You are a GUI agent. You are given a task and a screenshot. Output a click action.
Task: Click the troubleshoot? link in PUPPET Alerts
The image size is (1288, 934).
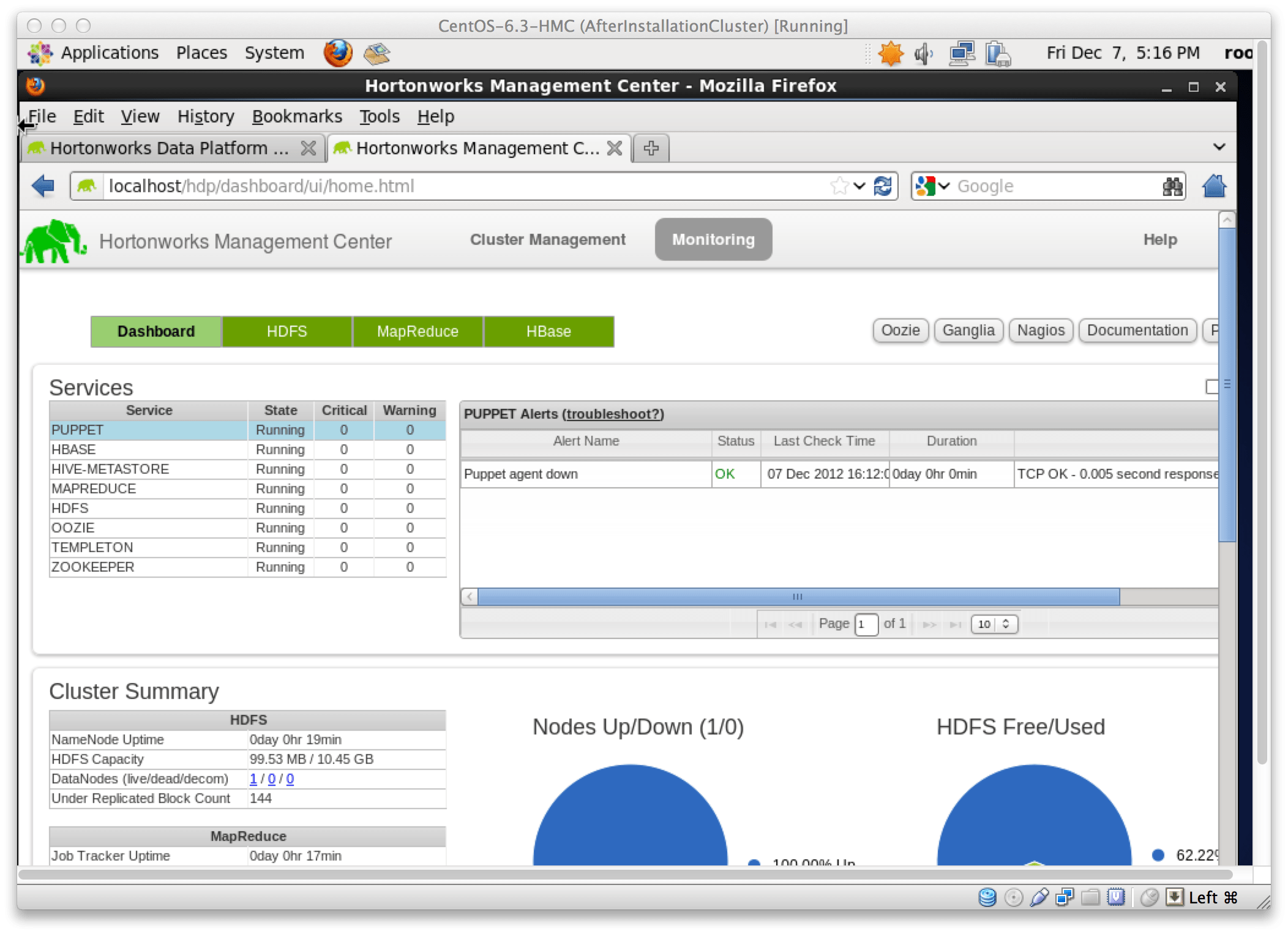(x=613, y=414)
